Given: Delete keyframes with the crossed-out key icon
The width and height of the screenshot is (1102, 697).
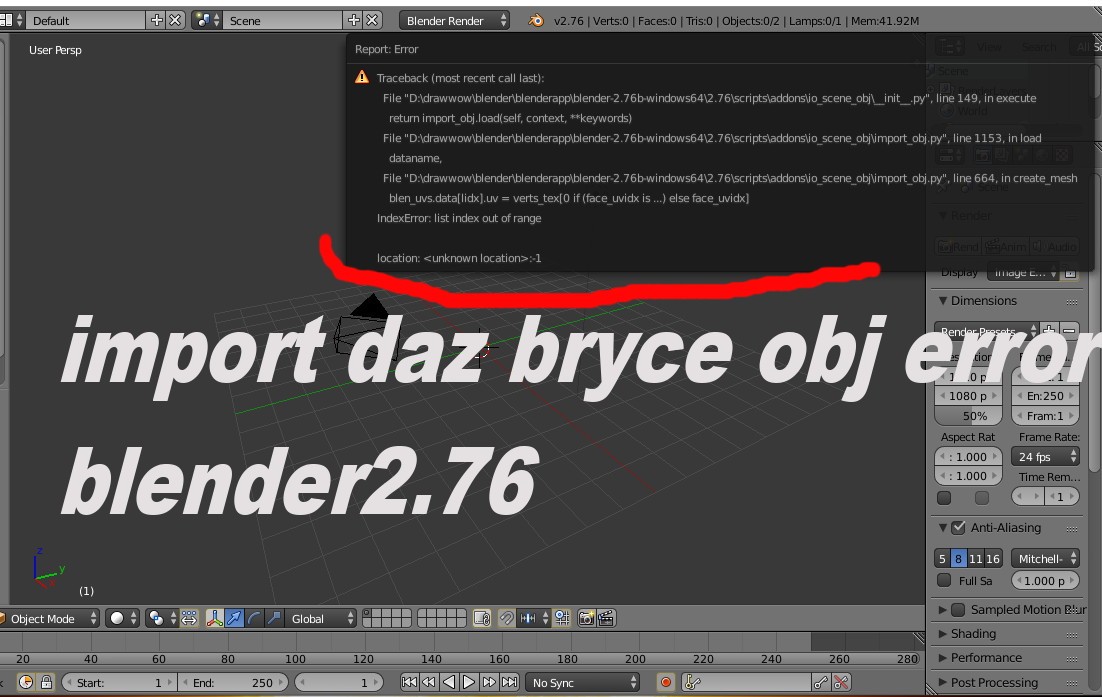Looking at the screenshot, I should (x=841, y=682).
